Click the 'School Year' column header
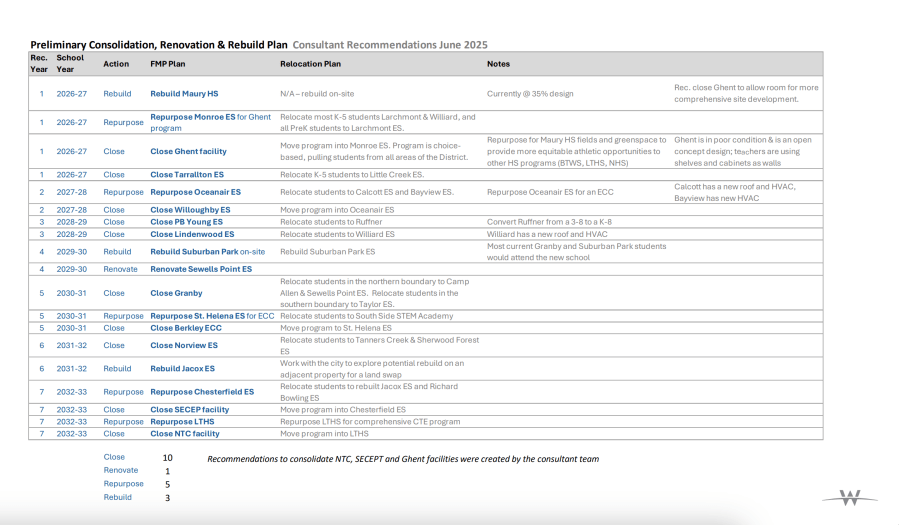The height and width of the screenshot is (525, 899). (70, 64)
